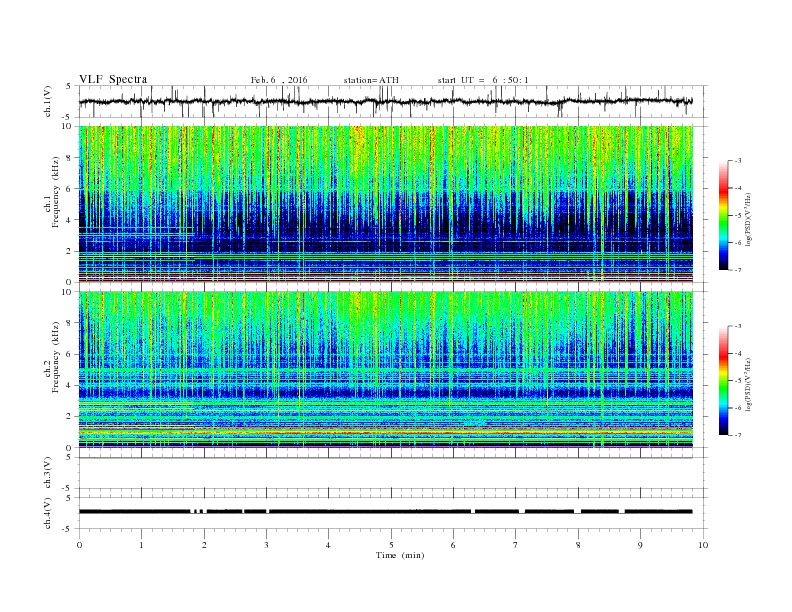Image resolution: width=792 pixels, height=612 pixels.
Task: Click the "10" tick on the time axis
Action: [x=703, y=545]
